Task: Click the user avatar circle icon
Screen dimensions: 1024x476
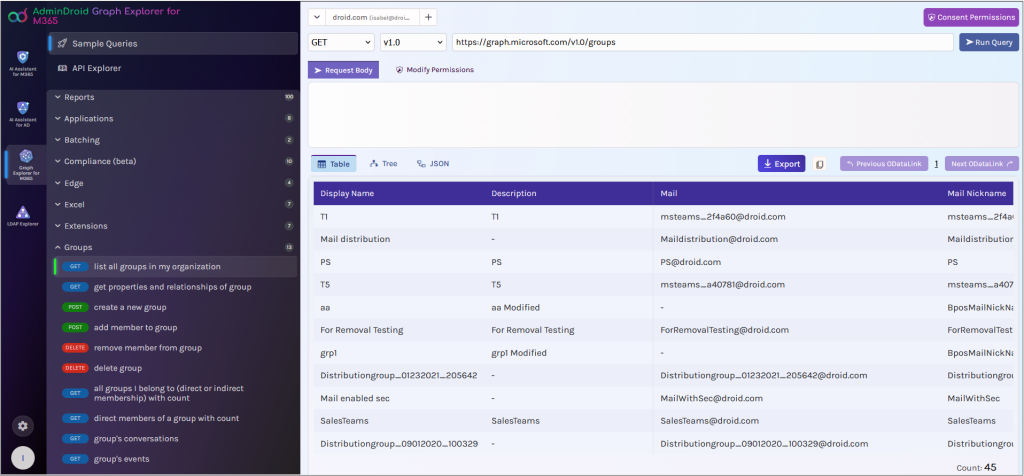Action: click(x=23, y=458)
